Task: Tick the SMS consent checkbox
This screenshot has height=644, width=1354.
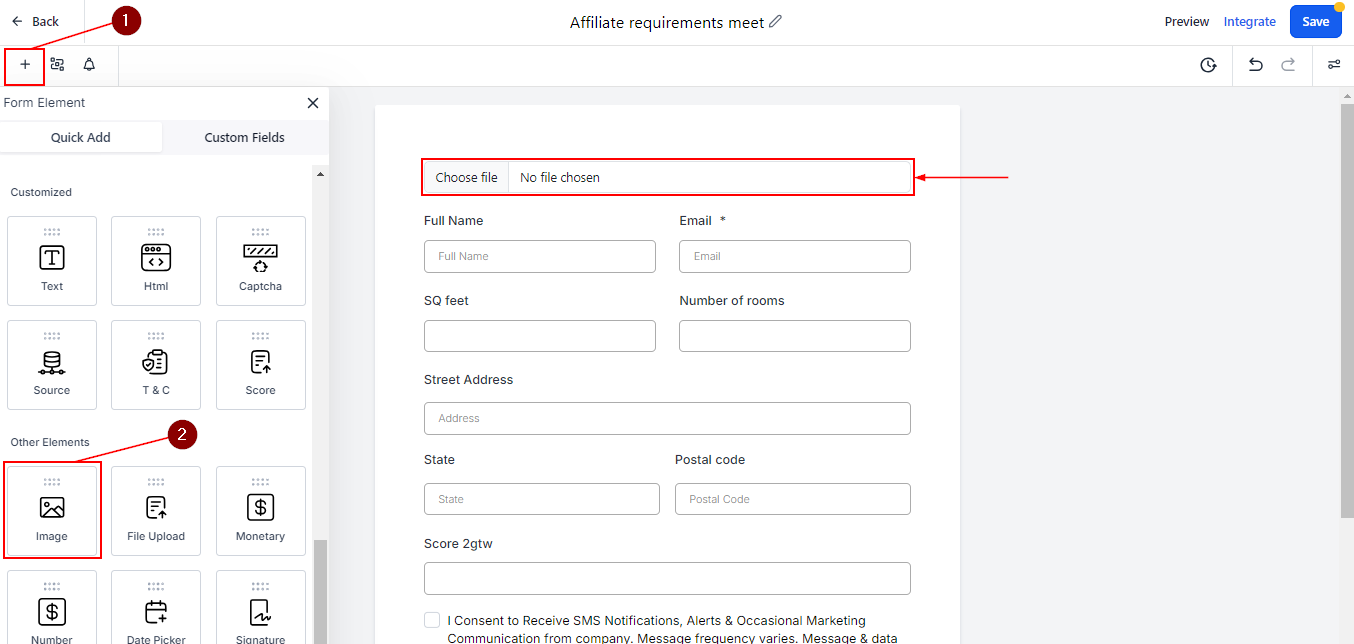Action: [x=432, y=620]
